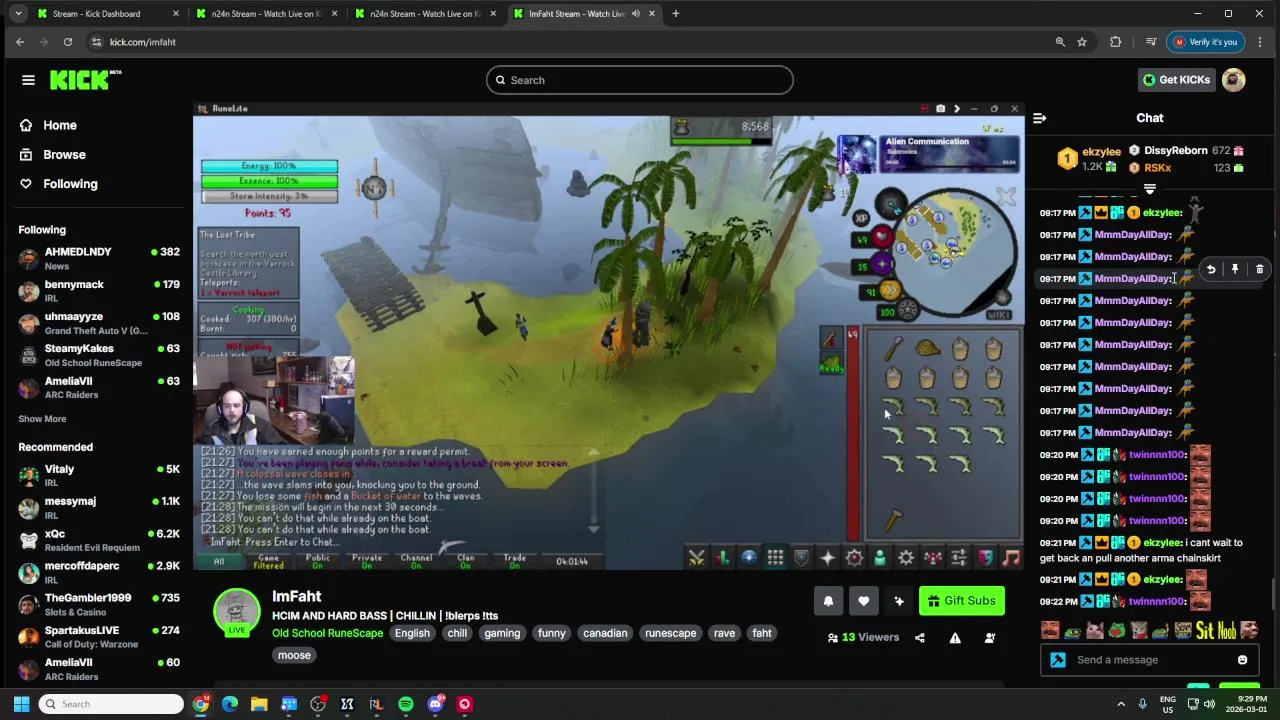1280x720 pixels.
Task: Click the Send a message field
Action: pos(1149,660)
